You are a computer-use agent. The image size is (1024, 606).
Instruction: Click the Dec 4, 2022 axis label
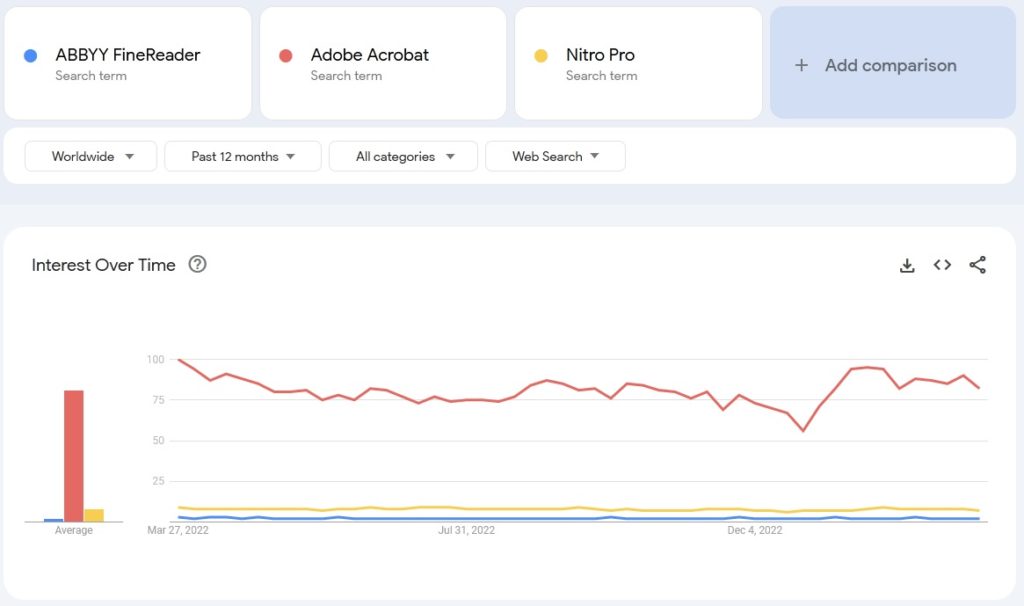click(x=755, y=530)
